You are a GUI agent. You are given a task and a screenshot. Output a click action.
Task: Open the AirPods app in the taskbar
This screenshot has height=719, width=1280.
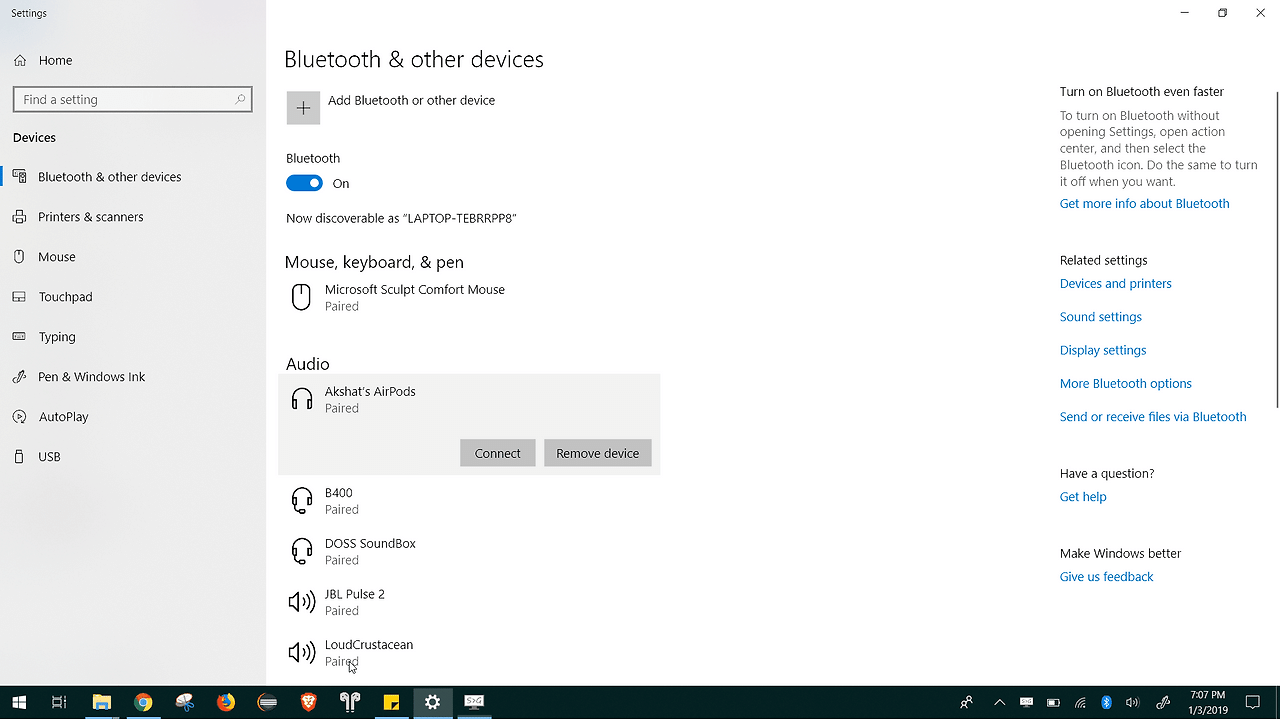[350, 702]
